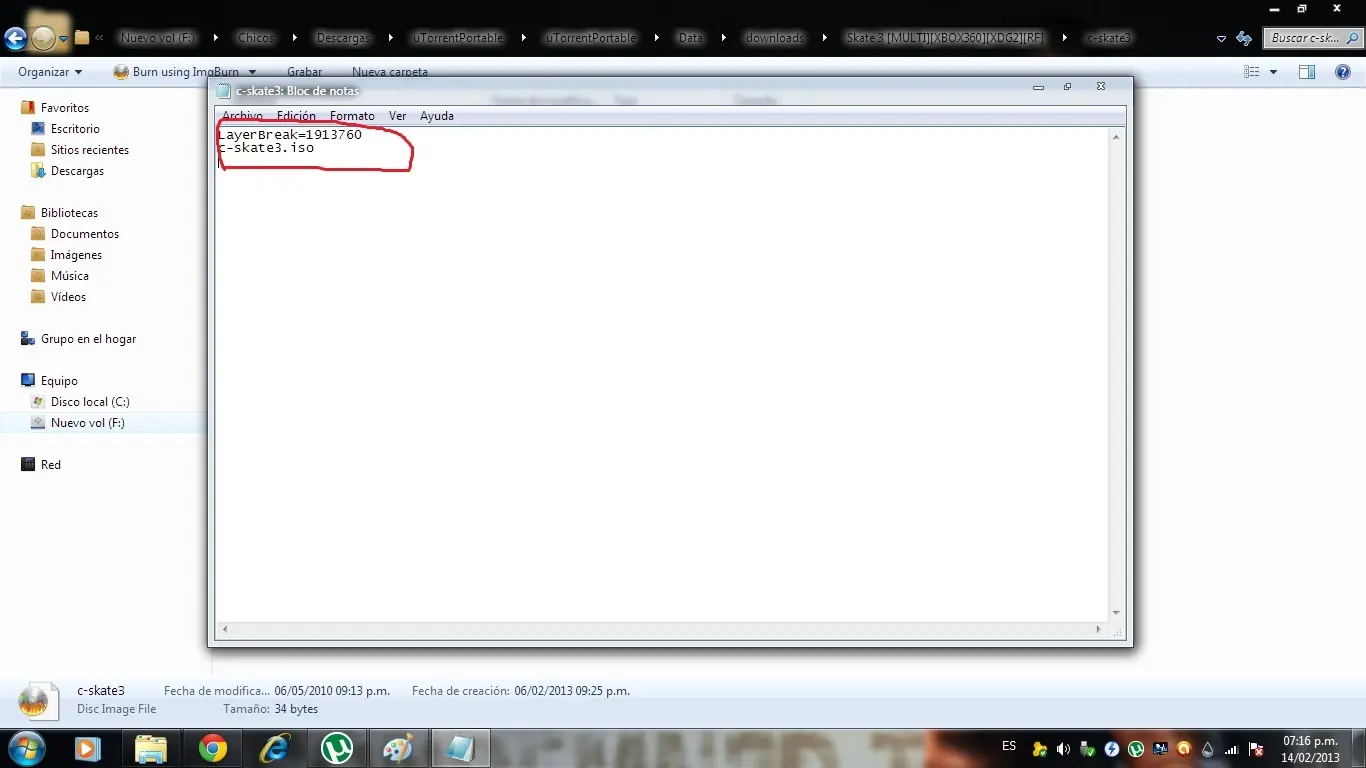Select Nuevo vol (F:) in navigation pane
This screenshot has height=768, width=1366.
pos(88,423)
